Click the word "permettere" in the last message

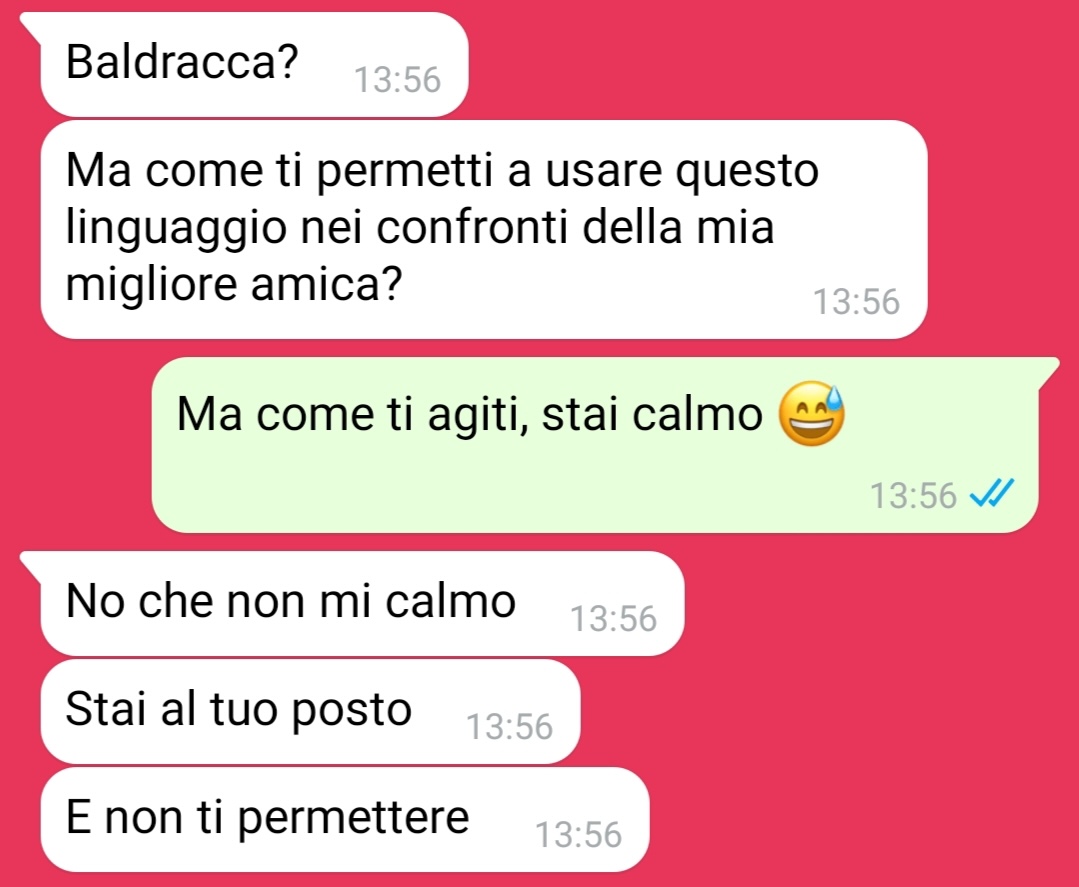tap(354, 821)
